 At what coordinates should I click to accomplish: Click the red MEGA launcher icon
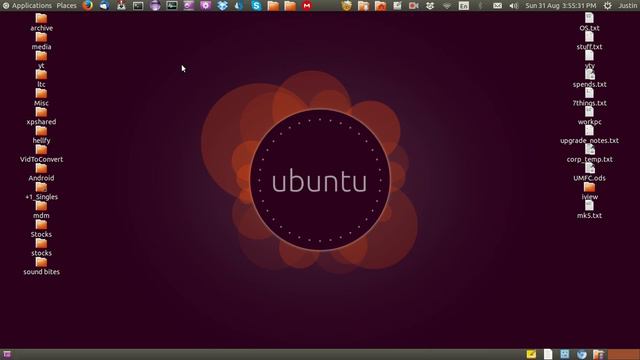[307, 6]
